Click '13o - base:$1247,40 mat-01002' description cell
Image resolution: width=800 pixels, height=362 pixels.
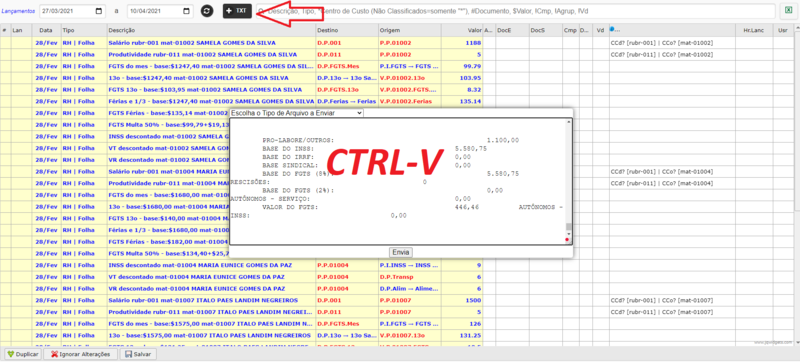(211, 78)
